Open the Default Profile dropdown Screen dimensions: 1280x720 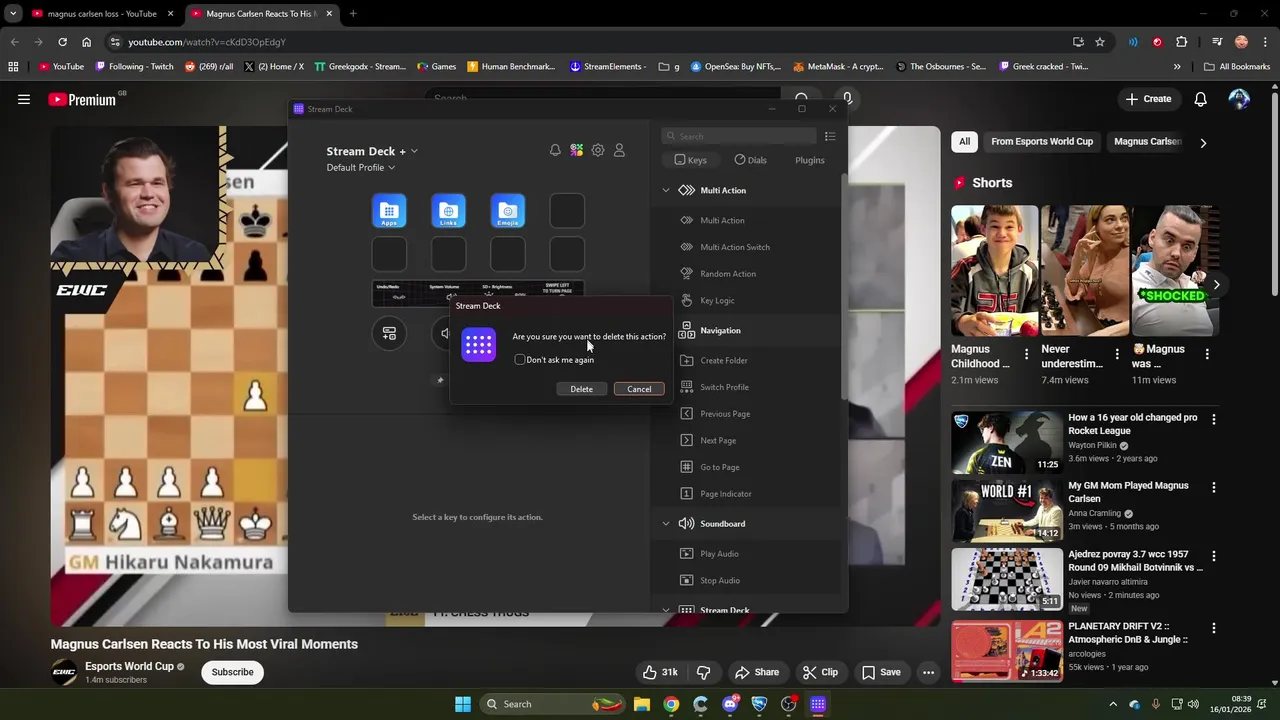coord(360,167)
